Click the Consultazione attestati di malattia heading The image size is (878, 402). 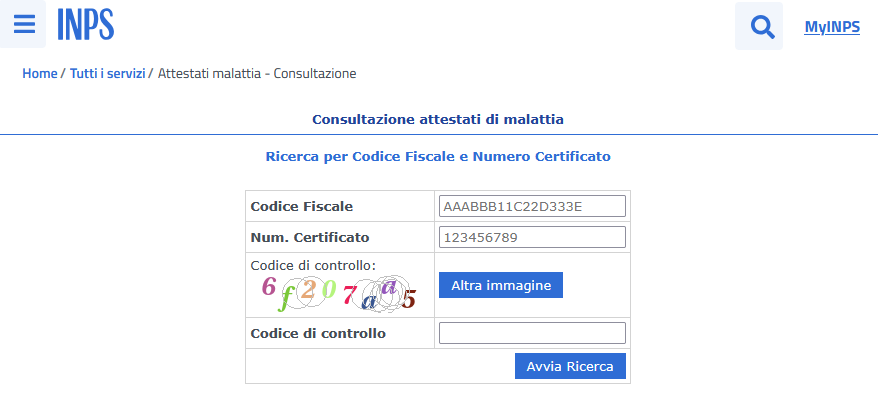(438, 120)
